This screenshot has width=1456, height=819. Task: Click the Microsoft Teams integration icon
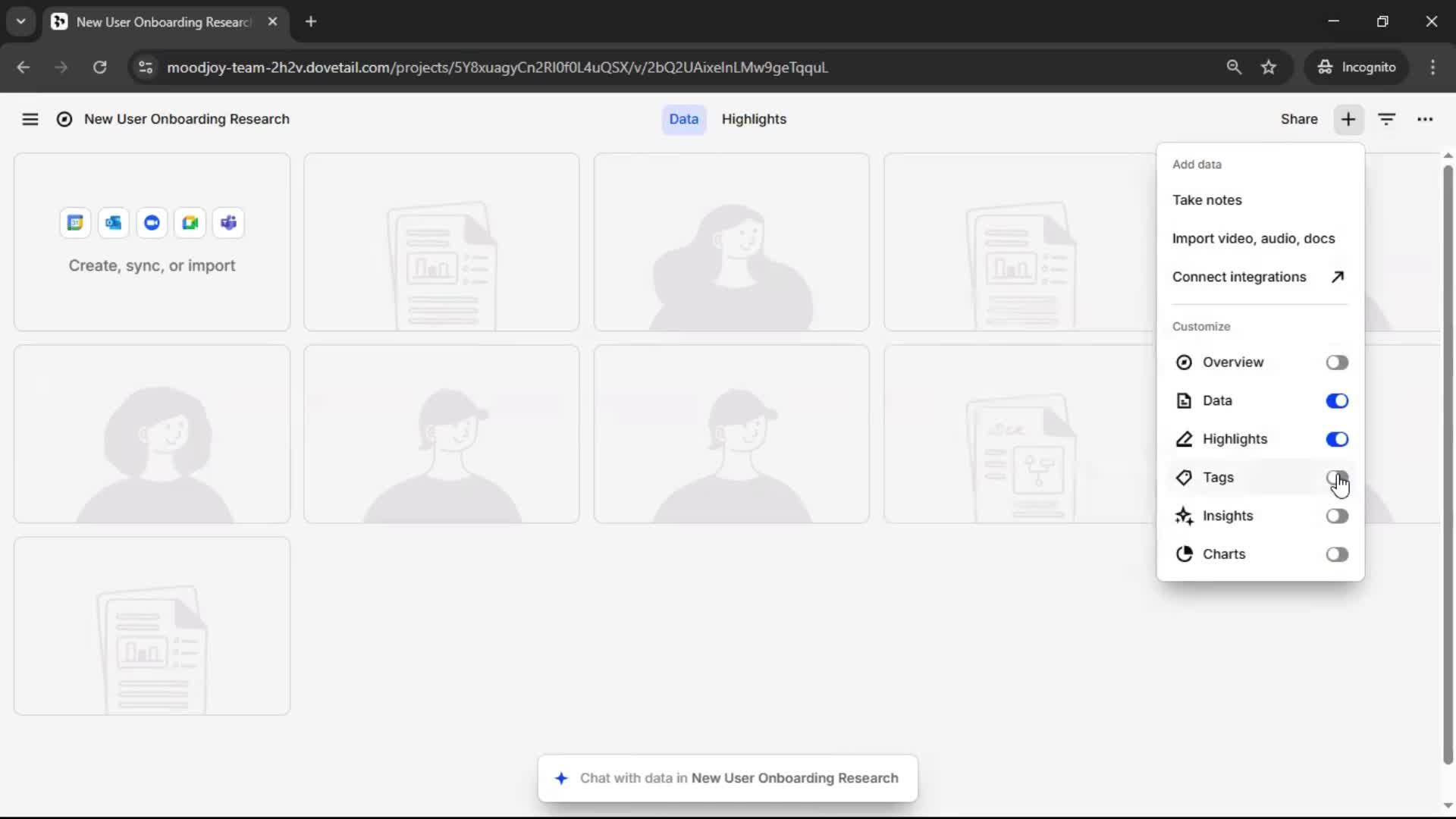(228, 223)
